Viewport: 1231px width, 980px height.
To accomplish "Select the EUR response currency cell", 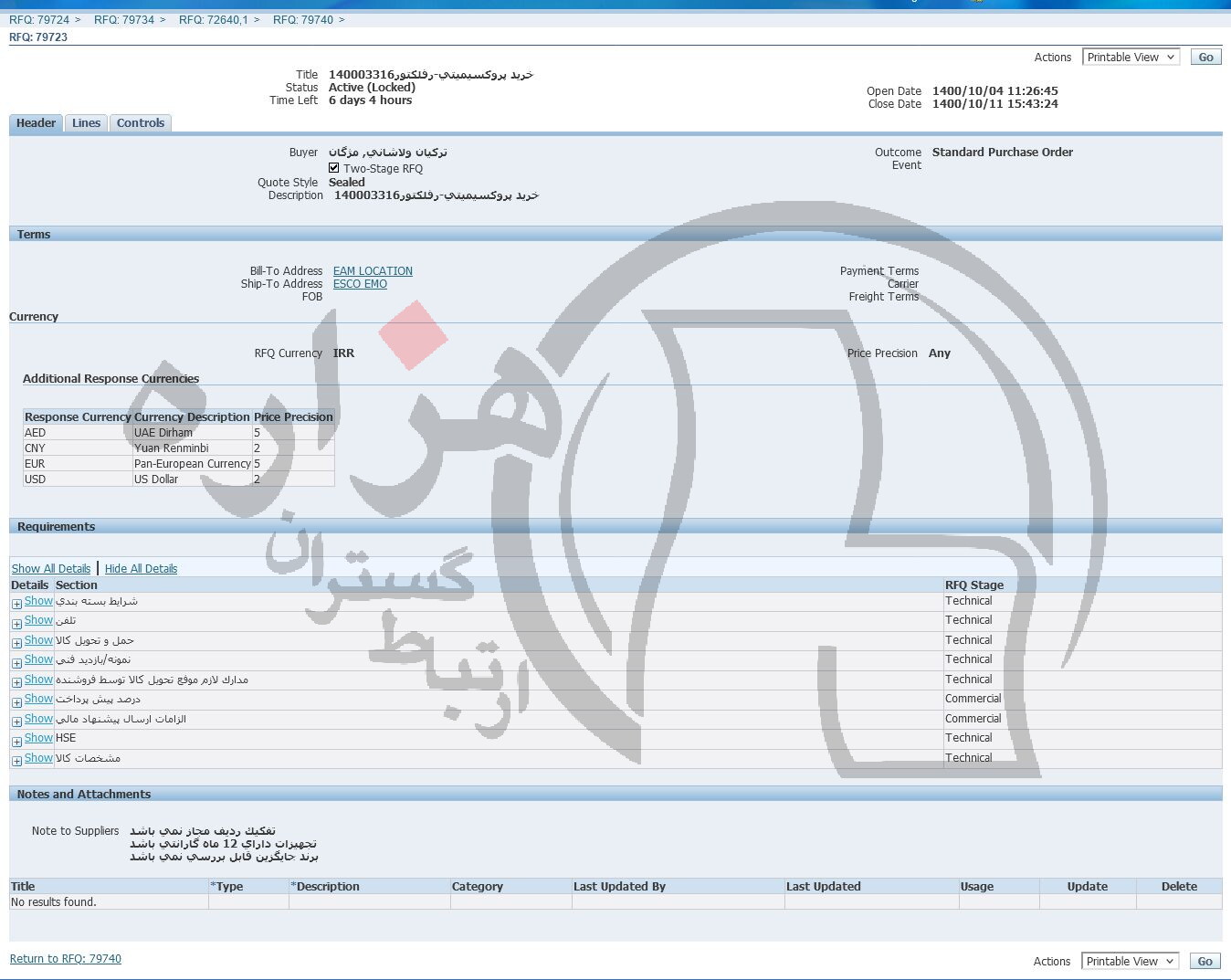I will (78, 464).
